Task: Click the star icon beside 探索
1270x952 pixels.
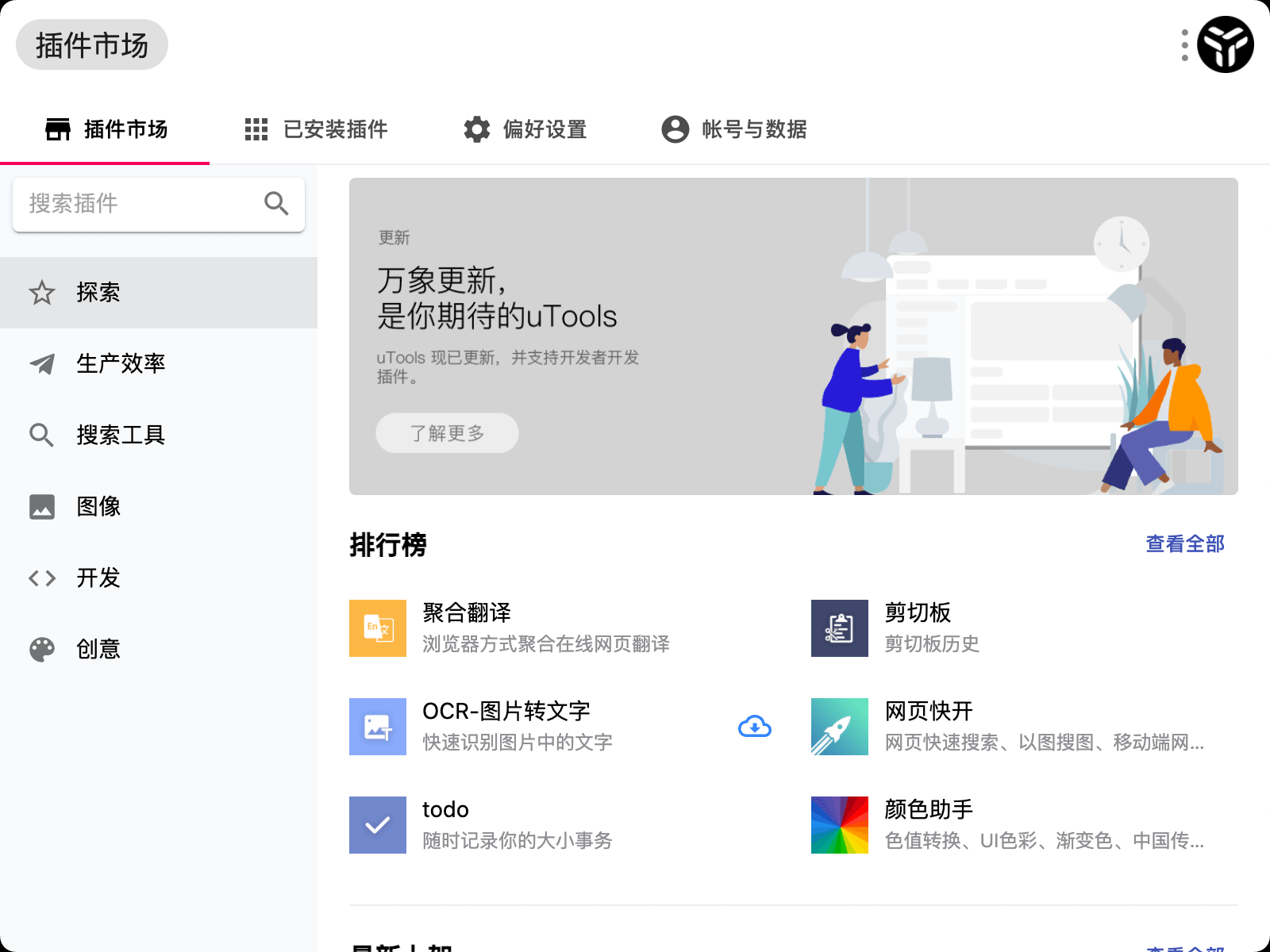Action: click(42, 293)
